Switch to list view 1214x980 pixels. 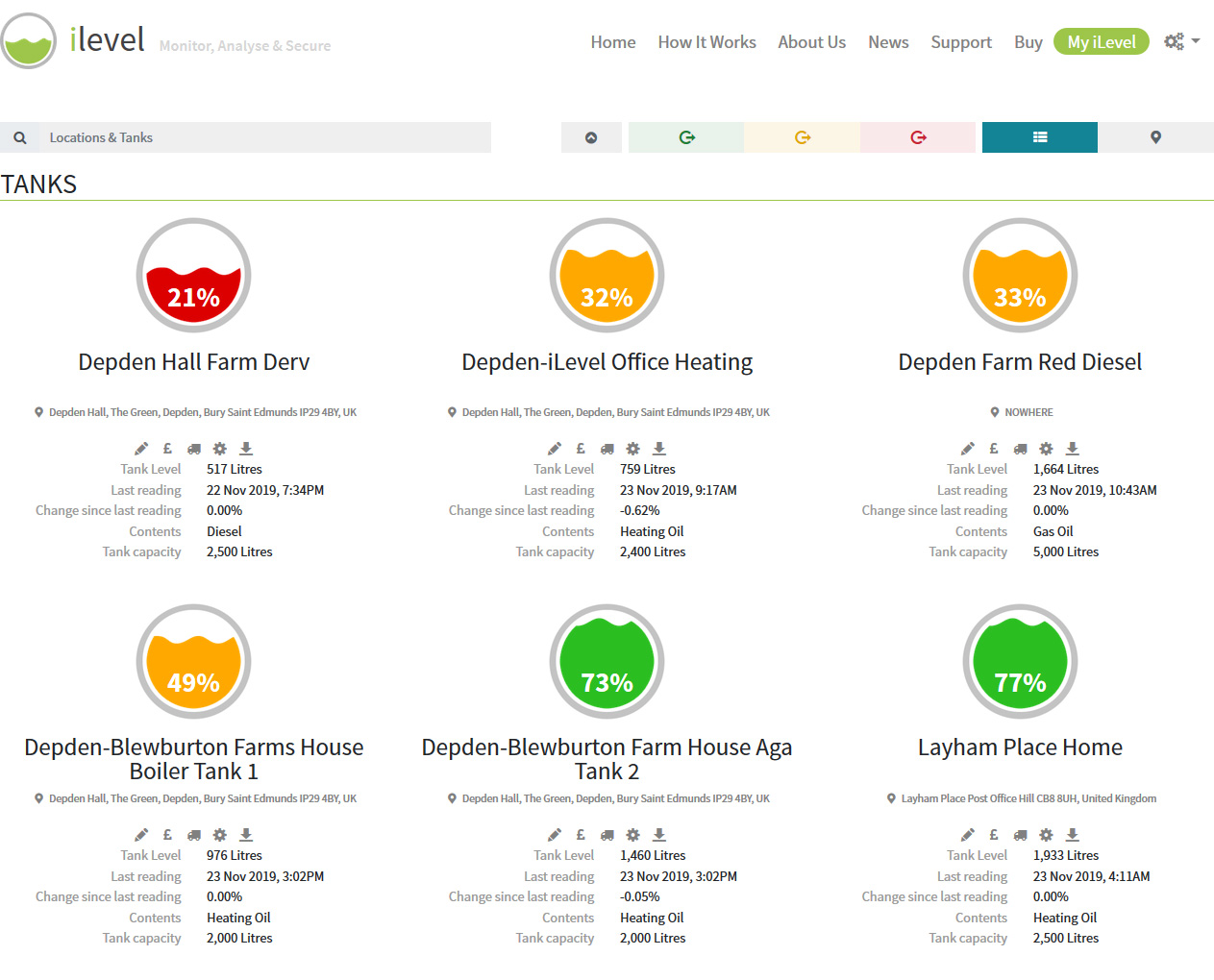[x=1040, y=137]
